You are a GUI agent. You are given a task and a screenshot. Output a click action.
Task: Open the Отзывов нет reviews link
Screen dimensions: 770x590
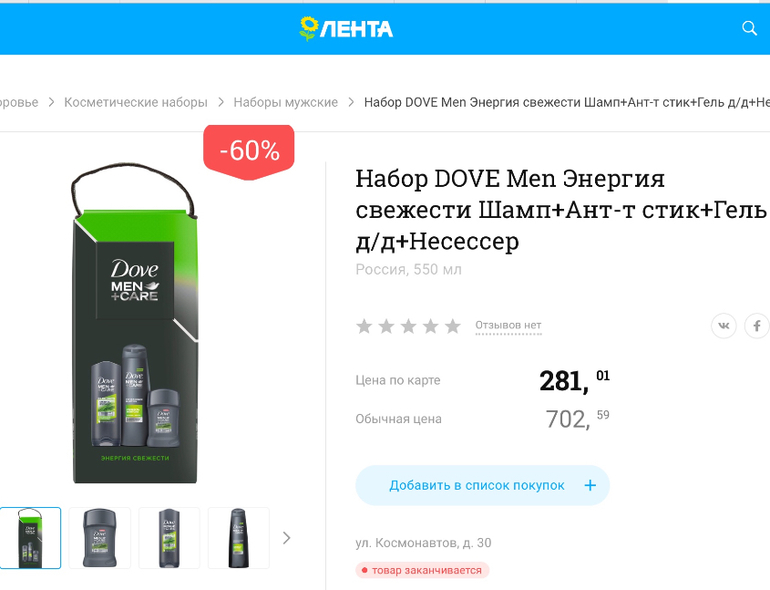tap(508, 325)
